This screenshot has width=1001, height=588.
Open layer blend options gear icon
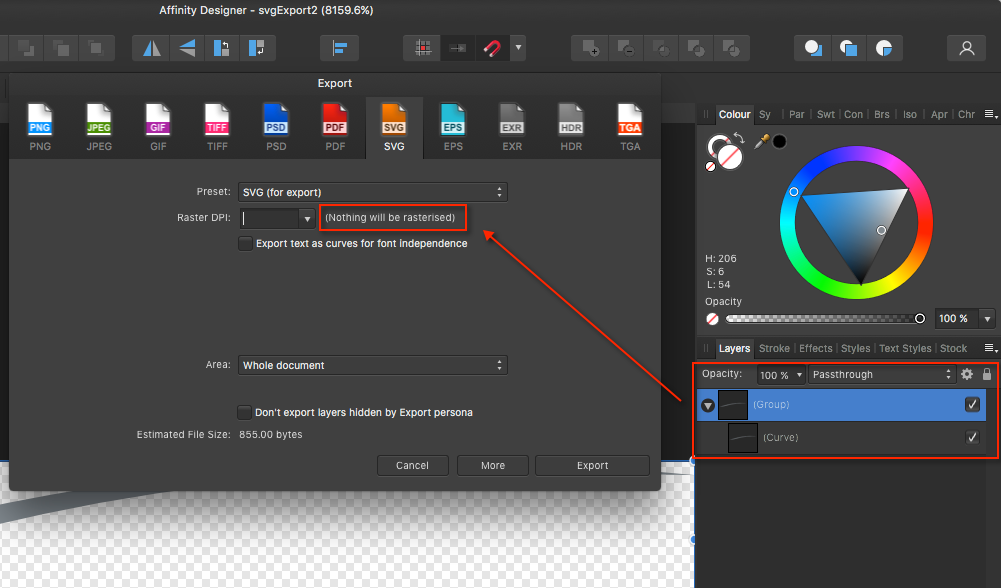tap(967, 374)
